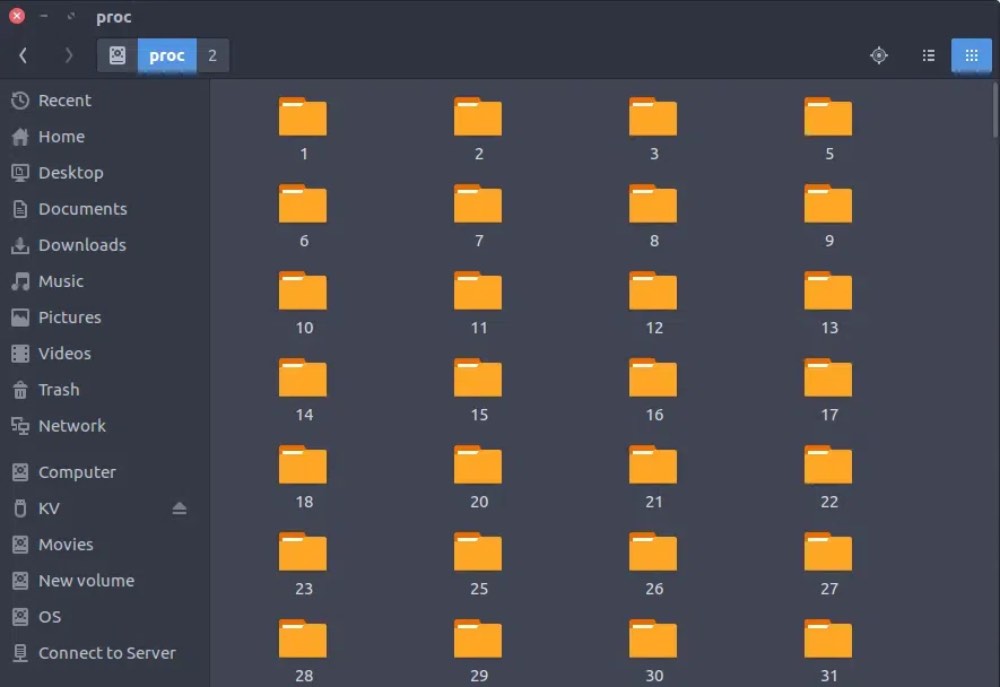Open the Music folder

[62, 281]
